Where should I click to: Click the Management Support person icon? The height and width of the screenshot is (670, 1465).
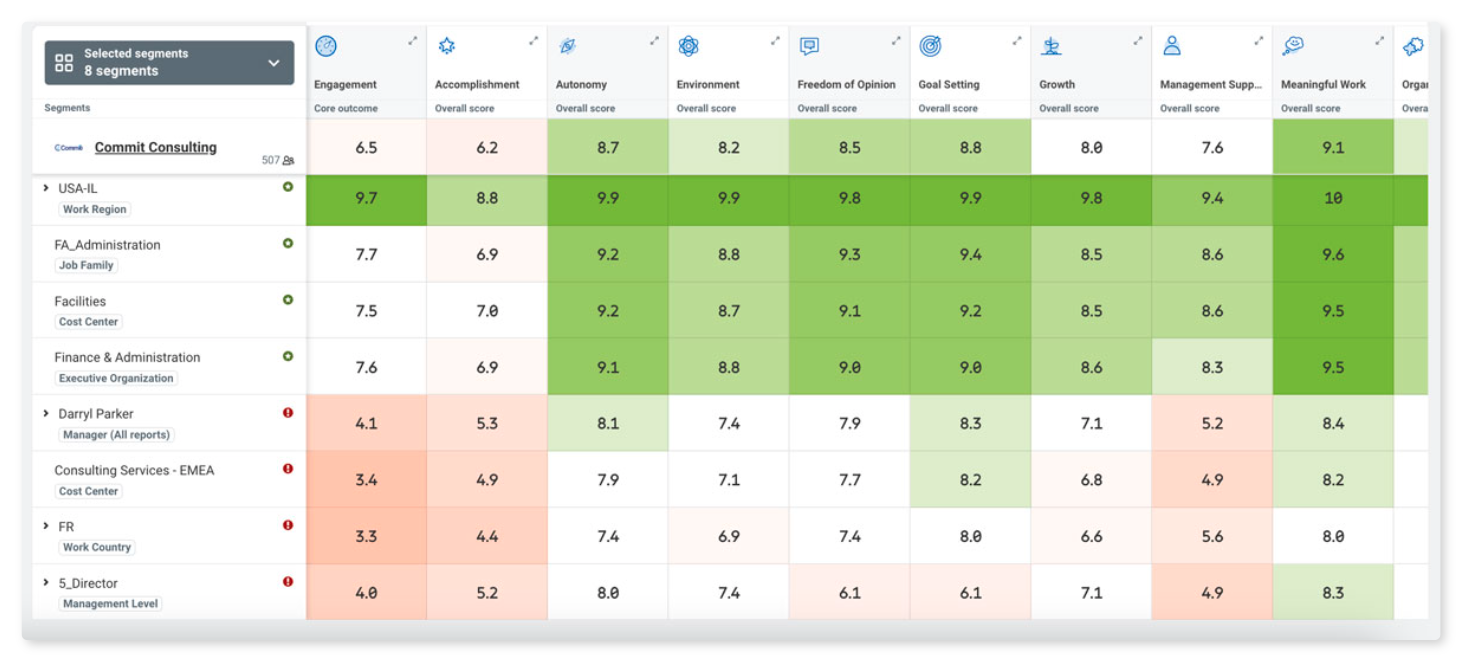[x=1172, y=46]
